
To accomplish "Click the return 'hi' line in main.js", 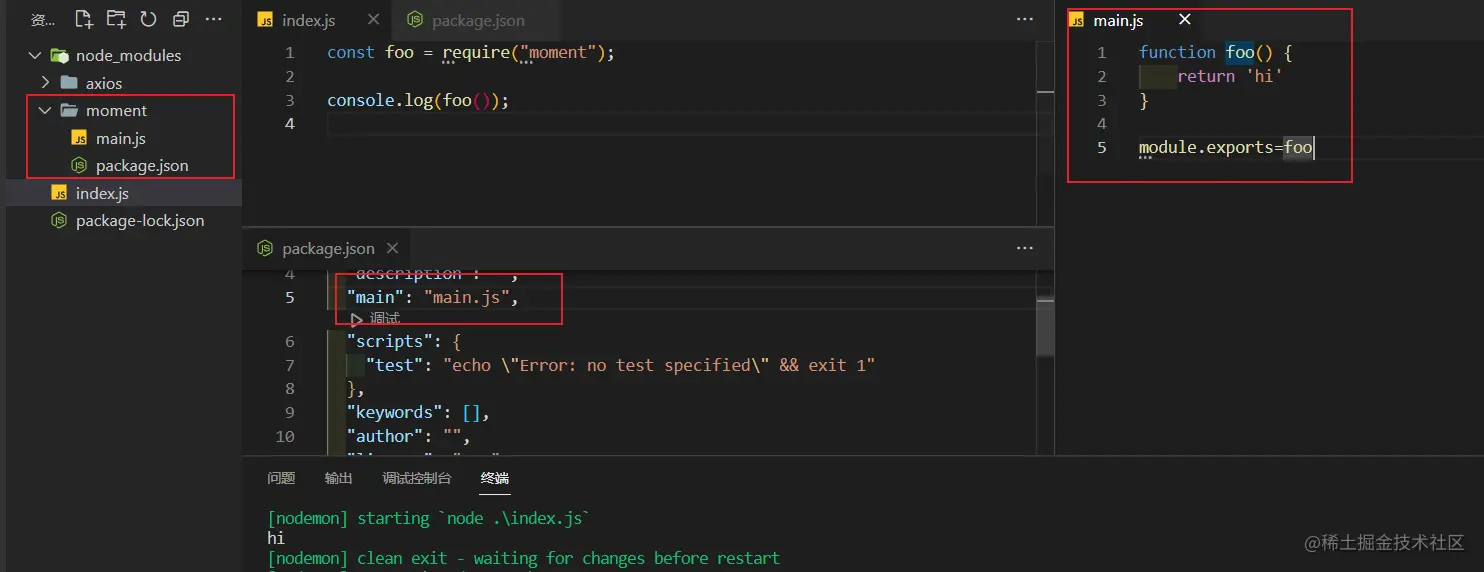I will [x=1230, y=76].
